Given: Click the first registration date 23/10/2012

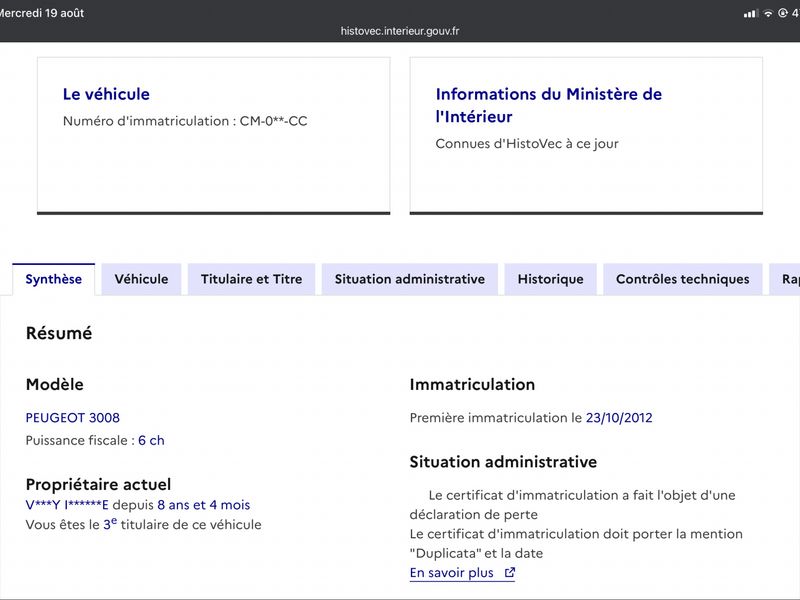Looking at the screenshot, I should click(619, 418).
